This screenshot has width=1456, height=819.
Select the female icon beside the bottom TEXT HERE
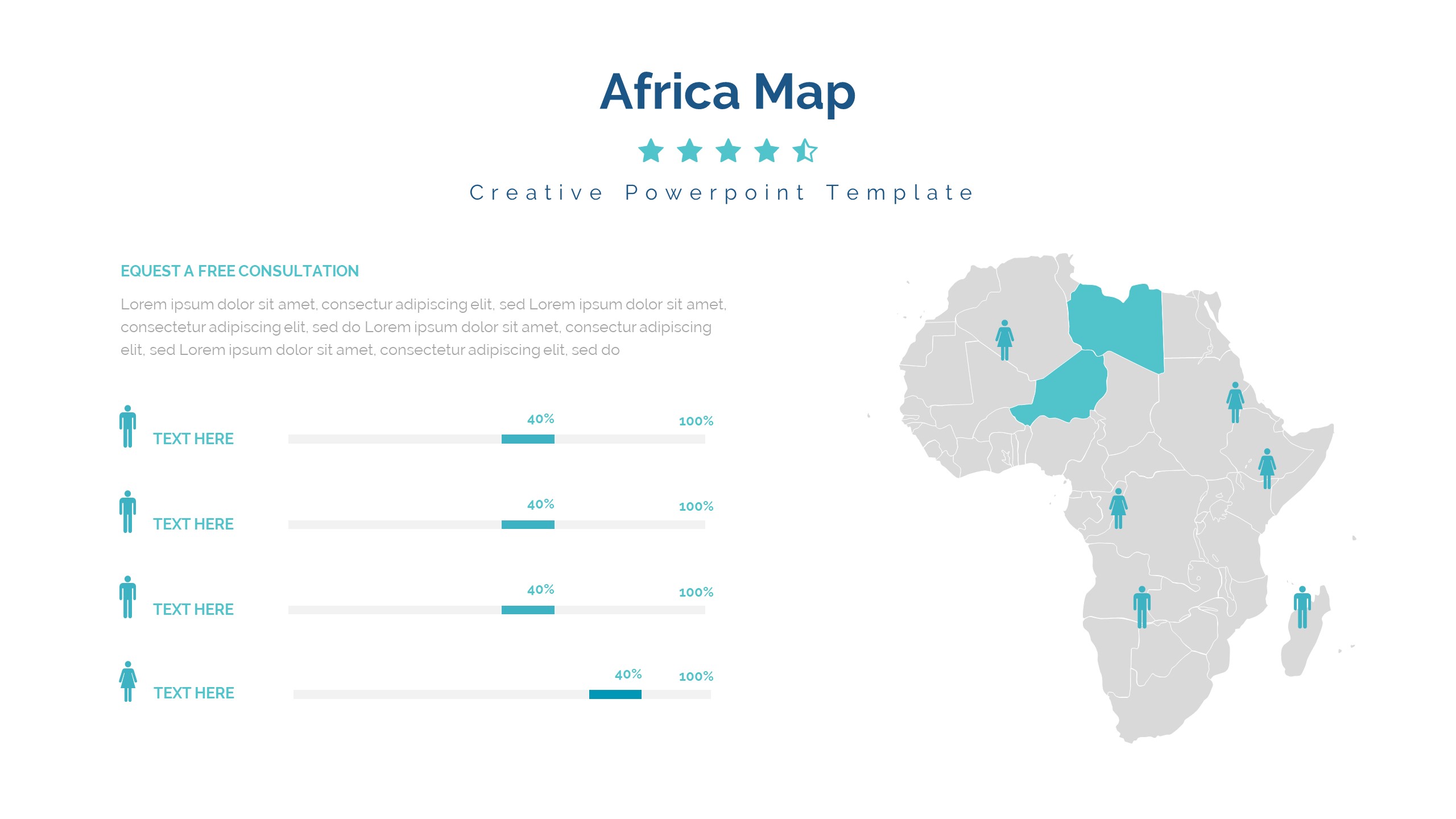click(x=128, y=681)
